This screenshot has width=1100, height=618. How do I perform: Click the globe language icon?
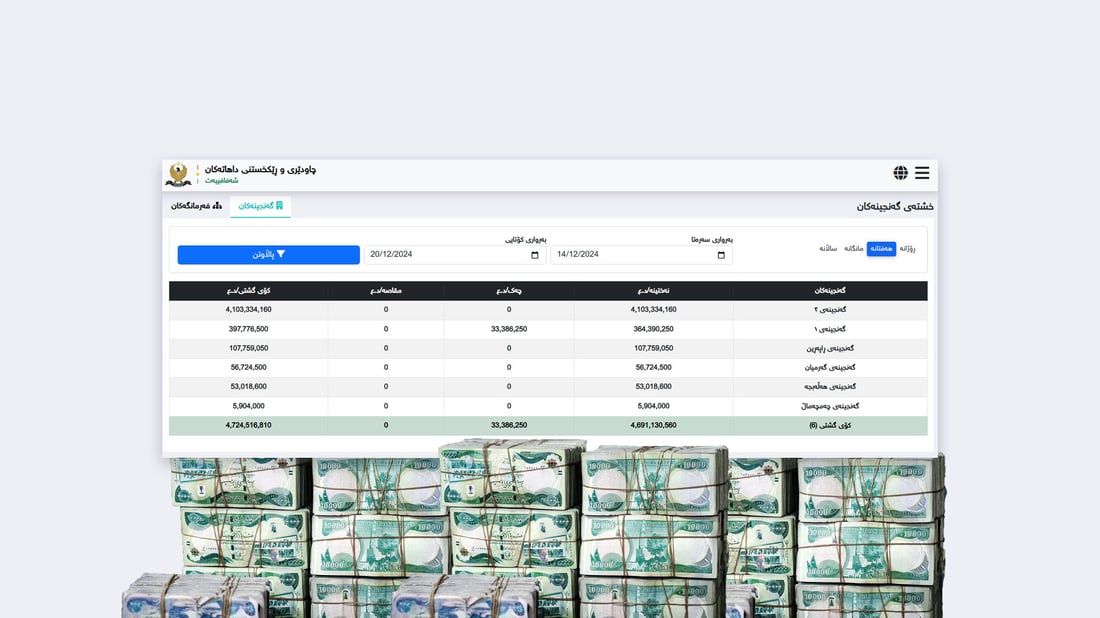(900, 173)
